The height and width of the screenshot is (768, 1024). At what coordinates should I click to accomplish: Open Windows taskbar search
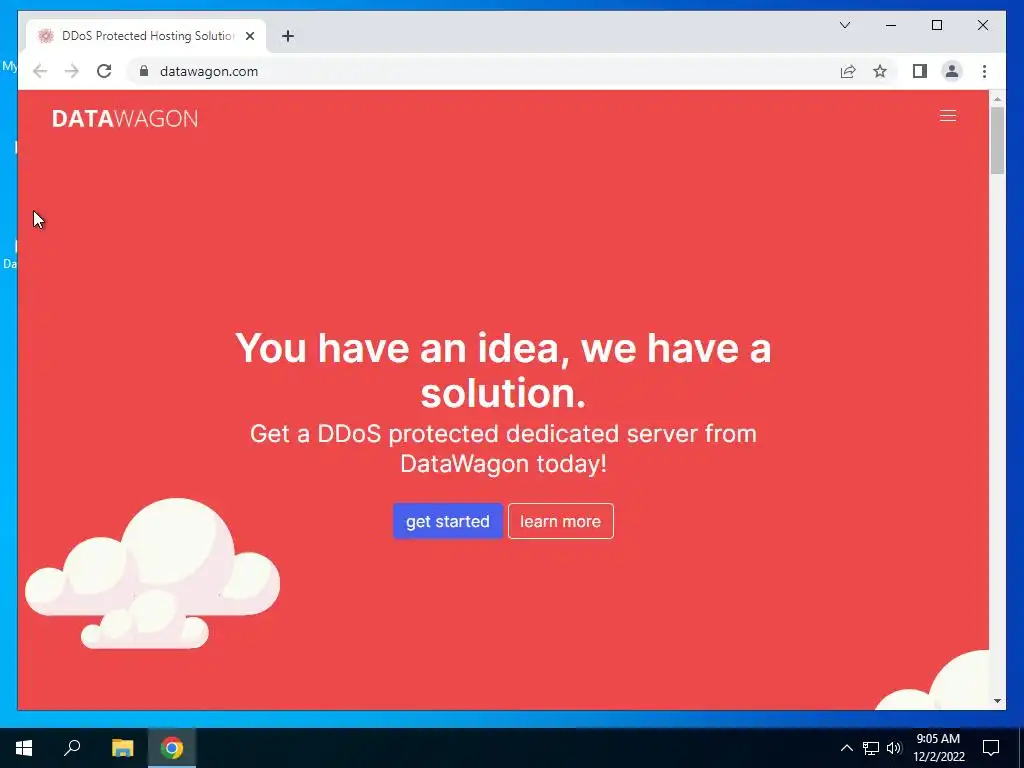click(72, 748)
